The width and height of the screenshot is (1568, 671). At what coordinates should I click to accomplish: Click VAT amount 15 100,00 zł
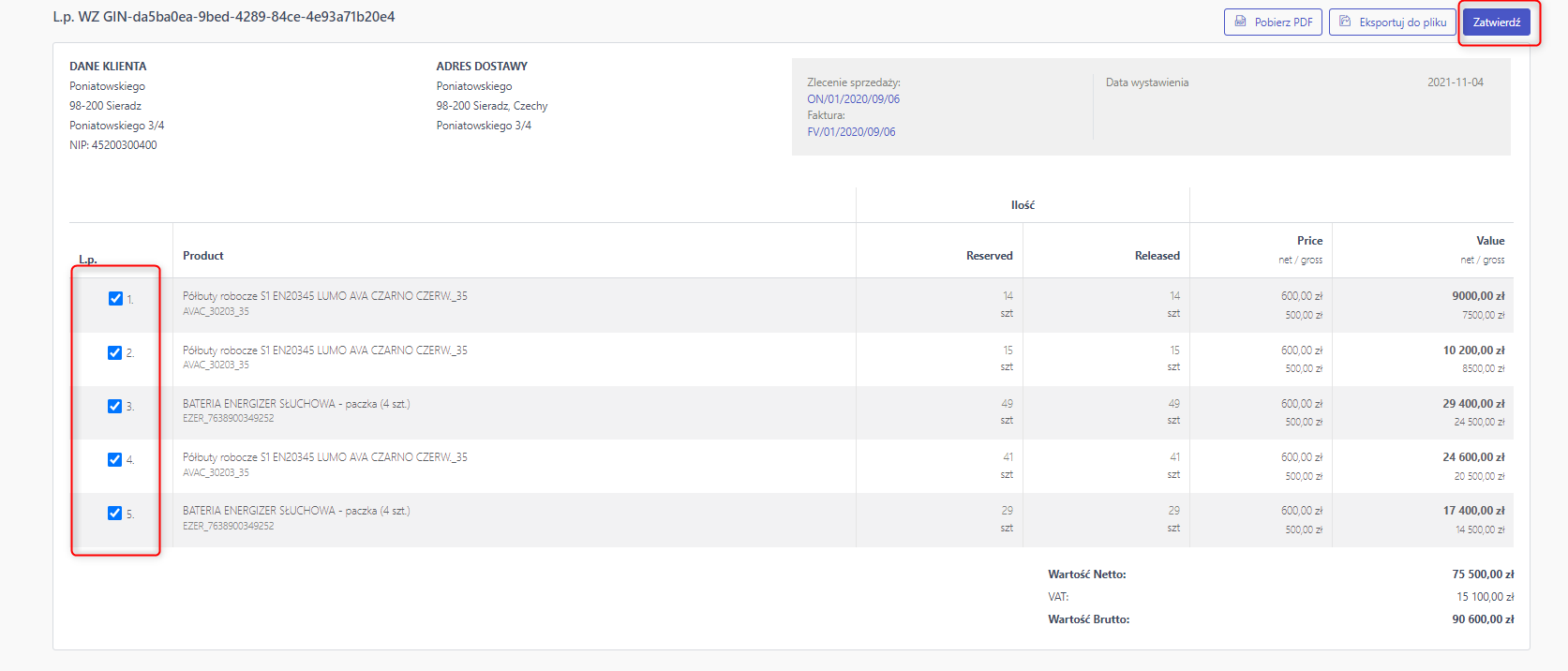(1485, 597)
